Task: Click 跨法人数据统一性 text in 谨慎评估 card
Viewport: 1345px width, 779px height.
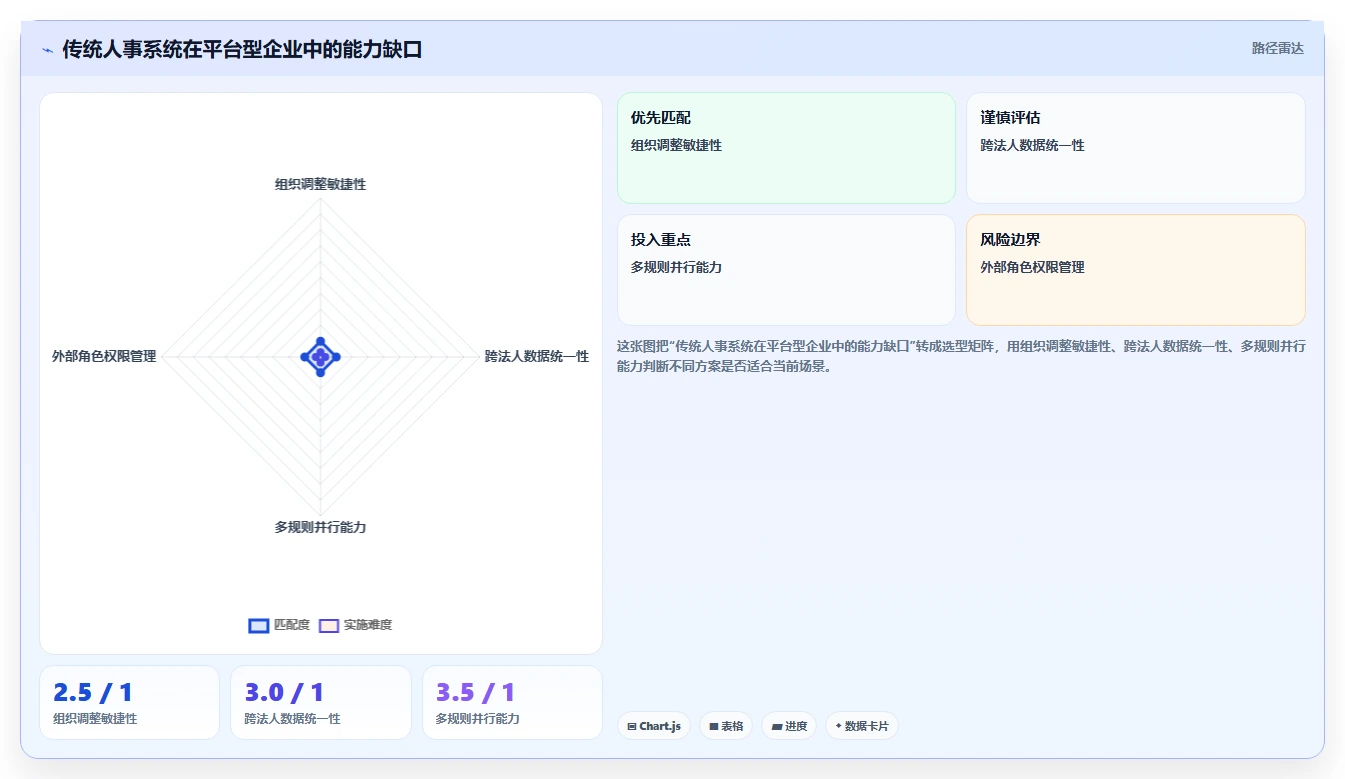Action: (1033, 145)
